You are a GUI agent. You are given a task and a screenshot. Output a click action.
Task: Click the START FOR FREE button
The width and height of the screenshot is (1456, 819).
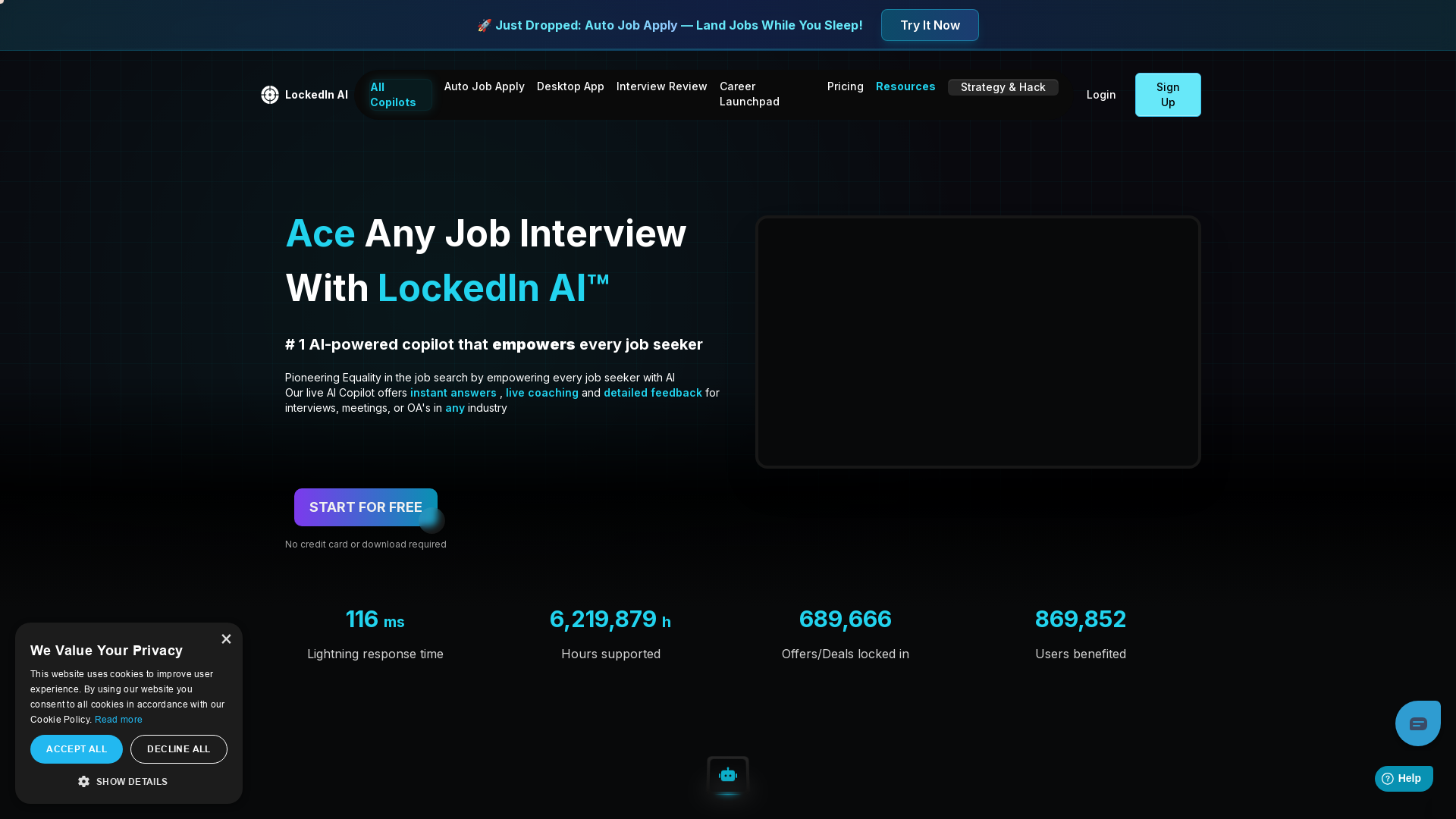point(366,507)
